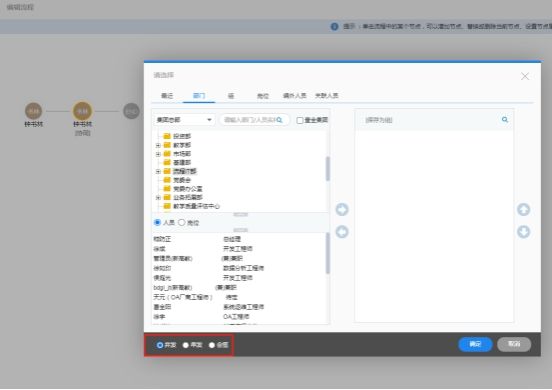Image resolution: width=552 pixels, height=390 pixels.
Task: Switch to the 关联人员 tab
Action: point(327,96)
